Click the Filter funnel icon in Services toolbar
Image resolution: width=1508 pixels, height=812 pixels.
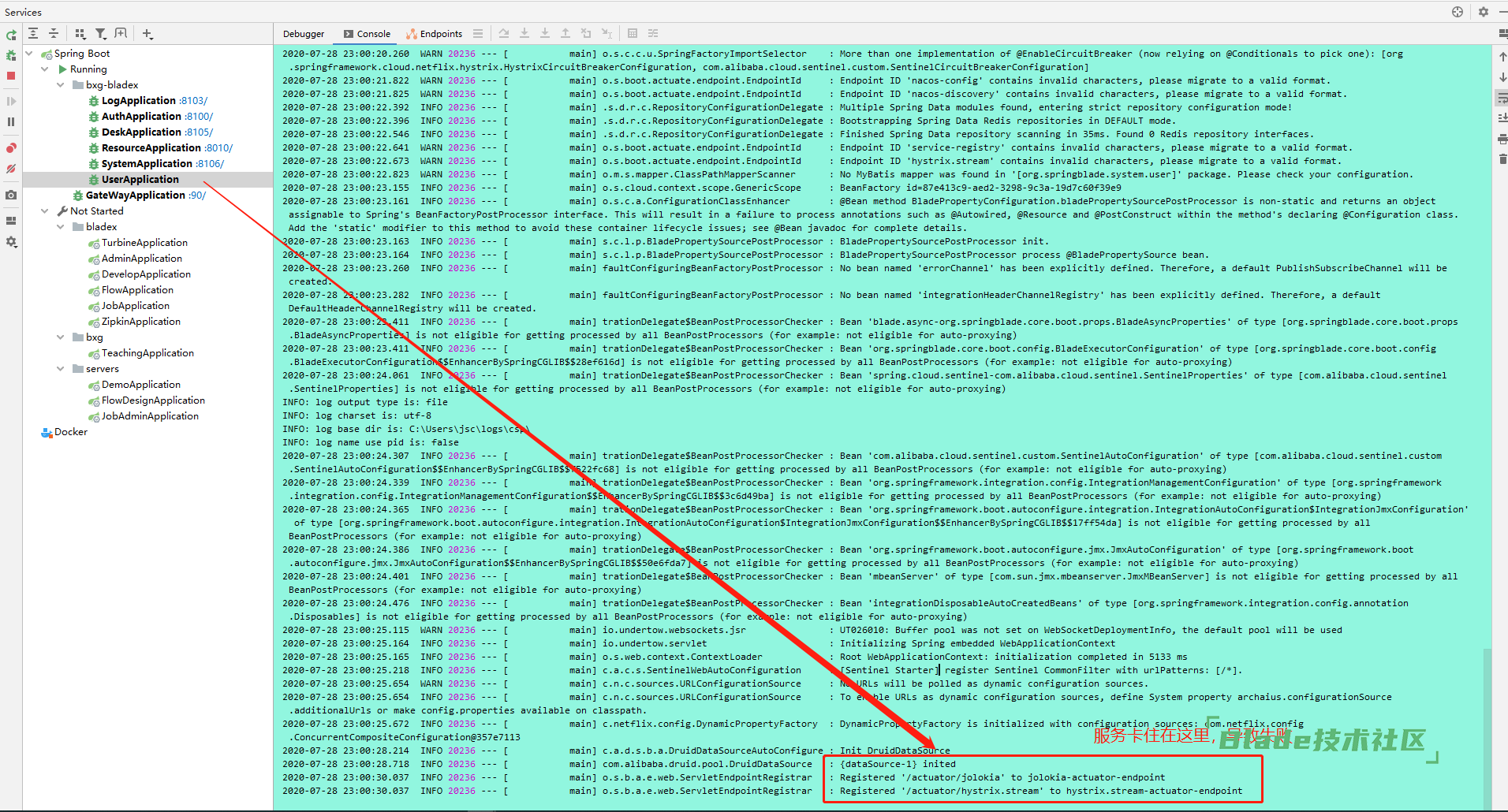pos(100,34)
